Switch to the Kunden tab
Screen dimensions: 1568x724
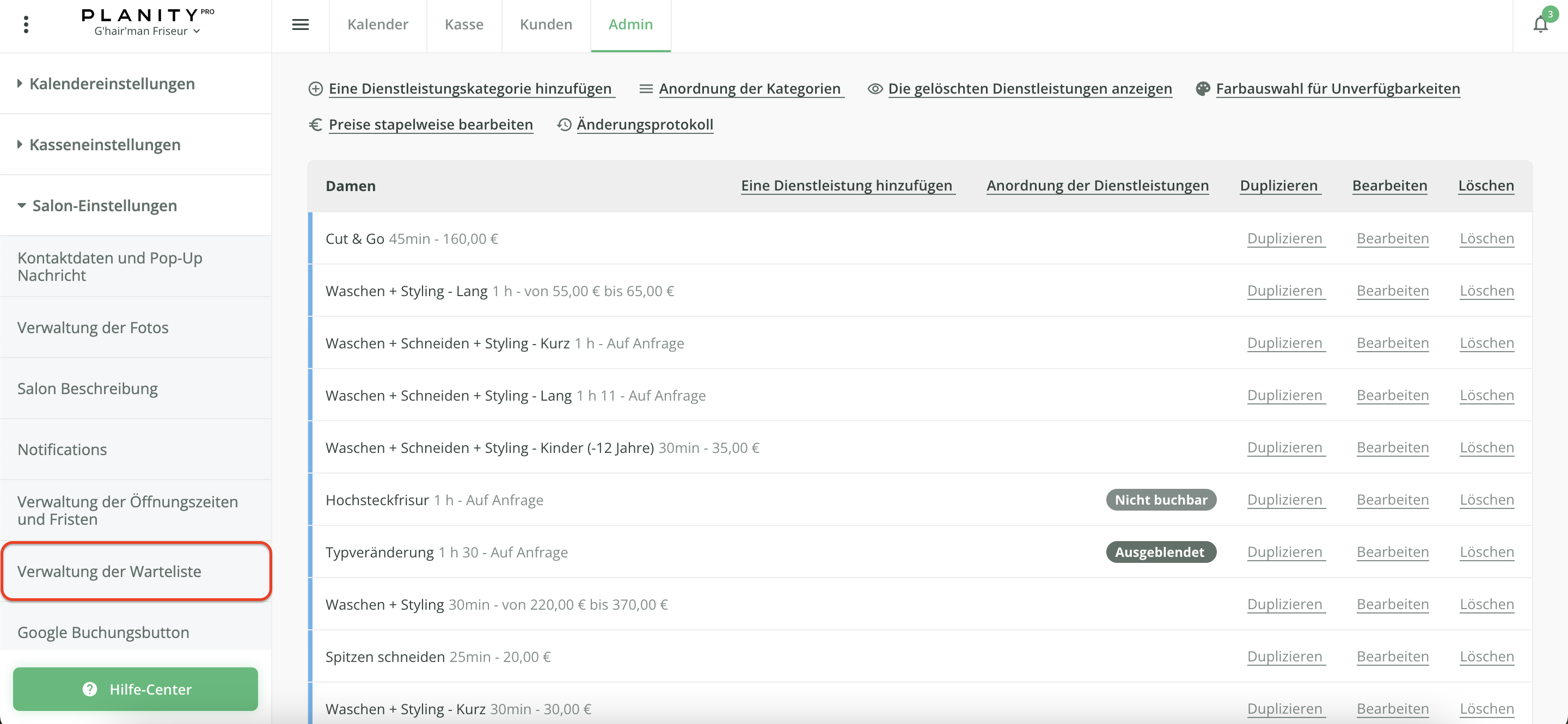[x=546, y=24]
